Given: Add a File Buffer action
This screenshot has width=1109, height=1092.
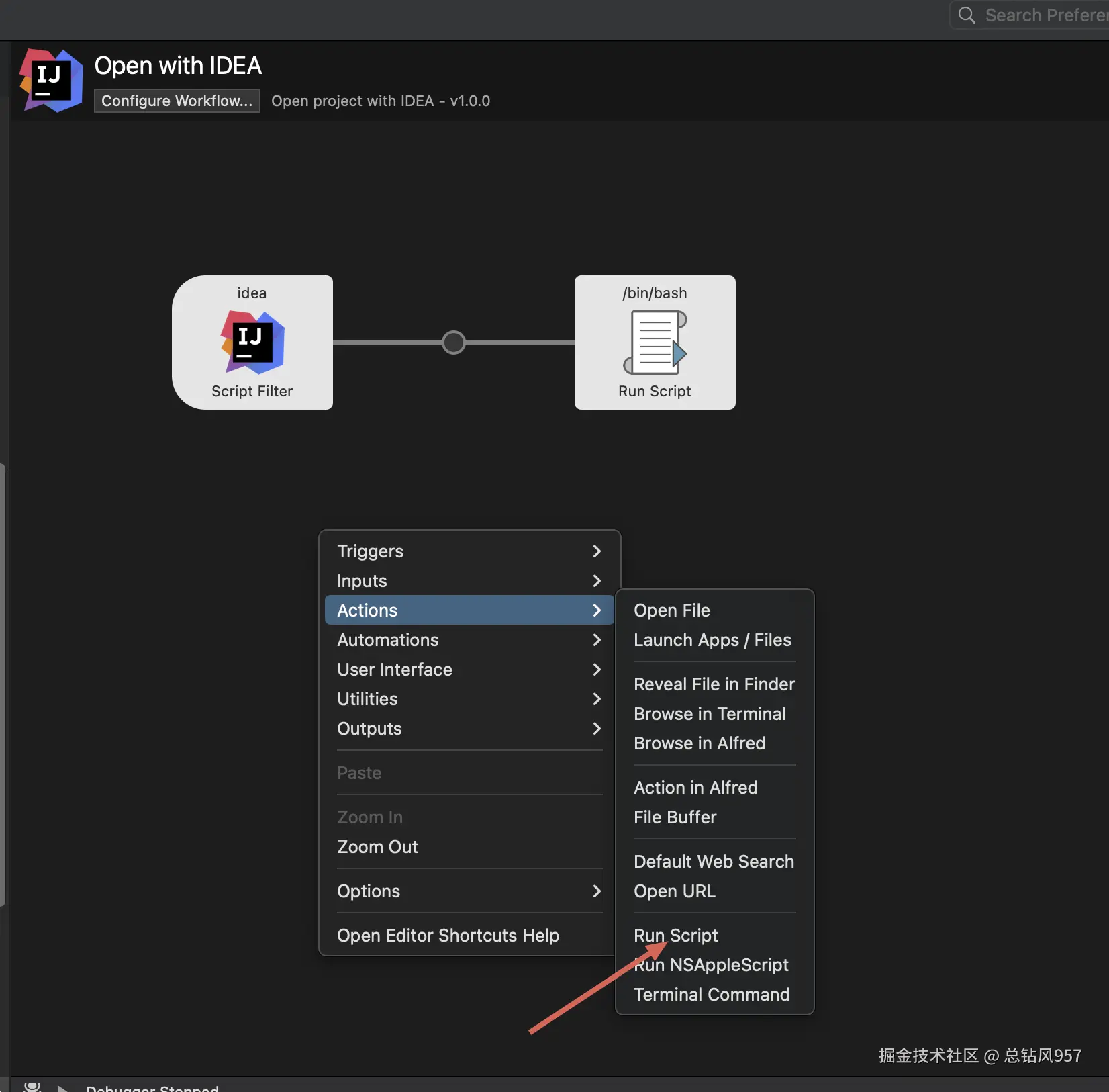Looking at the screenshot, I should 714,817.
